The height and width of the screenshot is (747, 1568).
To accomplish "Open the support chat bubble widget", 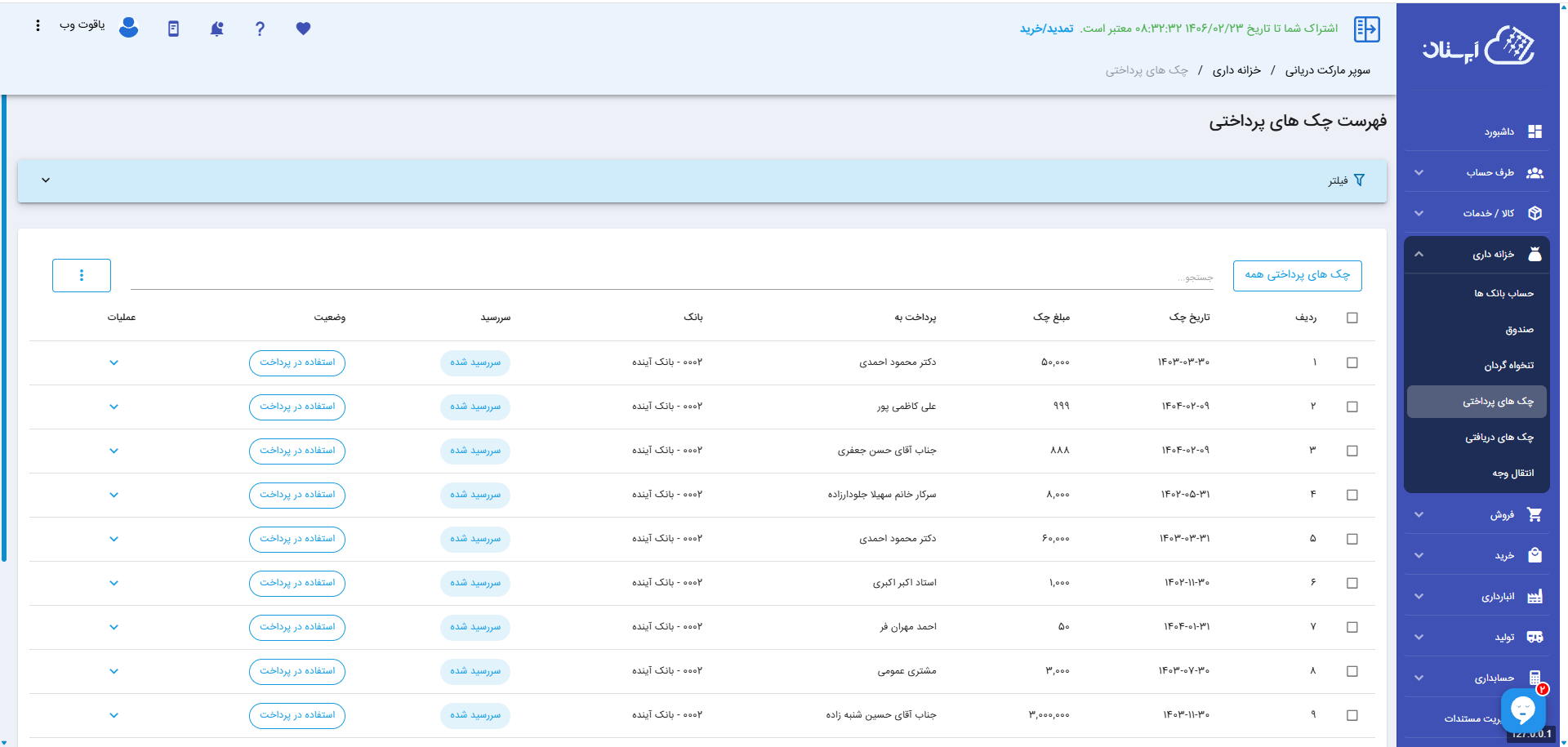I will 1523,709.
